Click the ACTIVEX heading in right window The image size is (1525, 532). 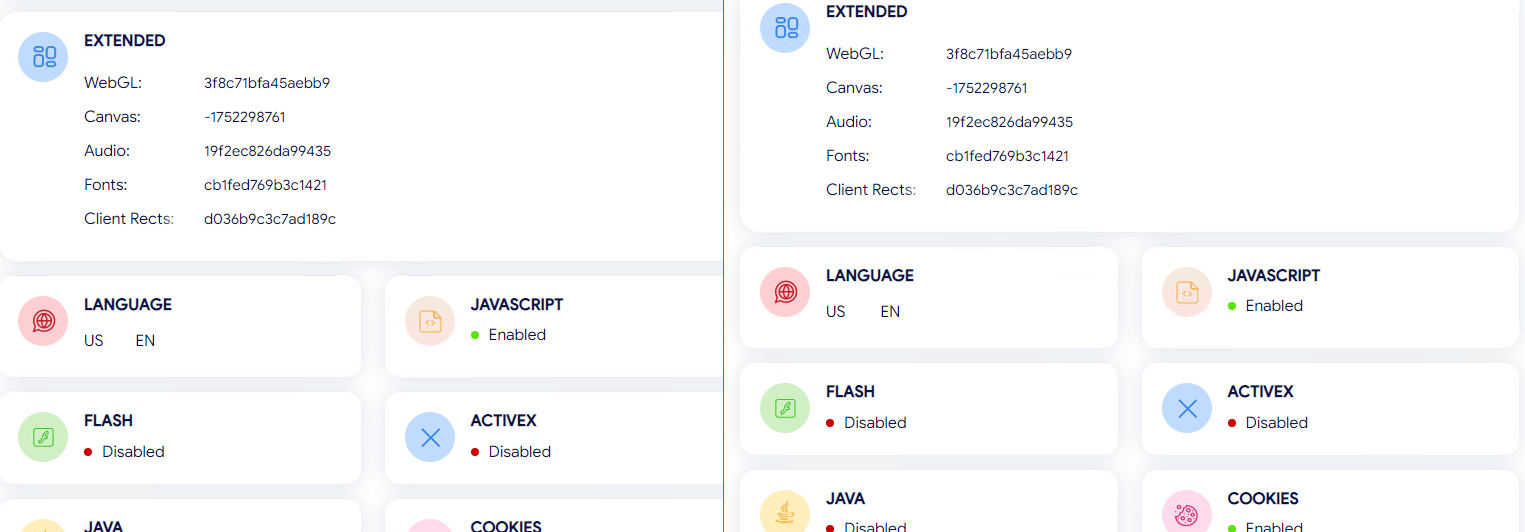[1261, 392]
